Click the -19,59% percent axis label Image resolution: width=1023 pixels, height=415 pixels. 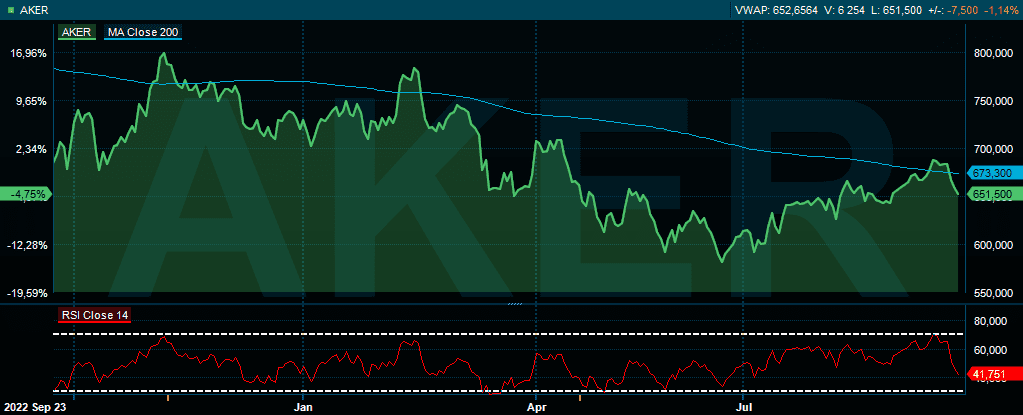(27, 293)
